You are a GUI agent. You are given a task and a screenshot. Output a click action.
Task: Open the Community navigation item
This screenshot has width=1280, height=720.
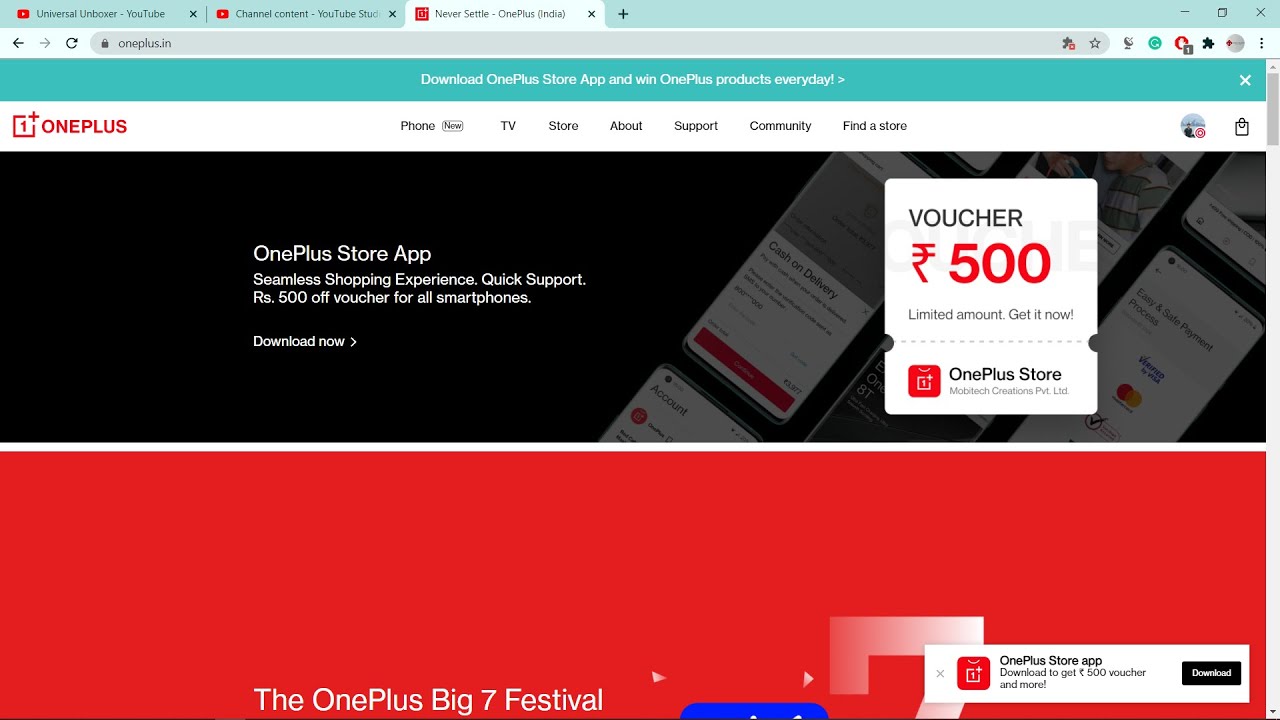780,126
